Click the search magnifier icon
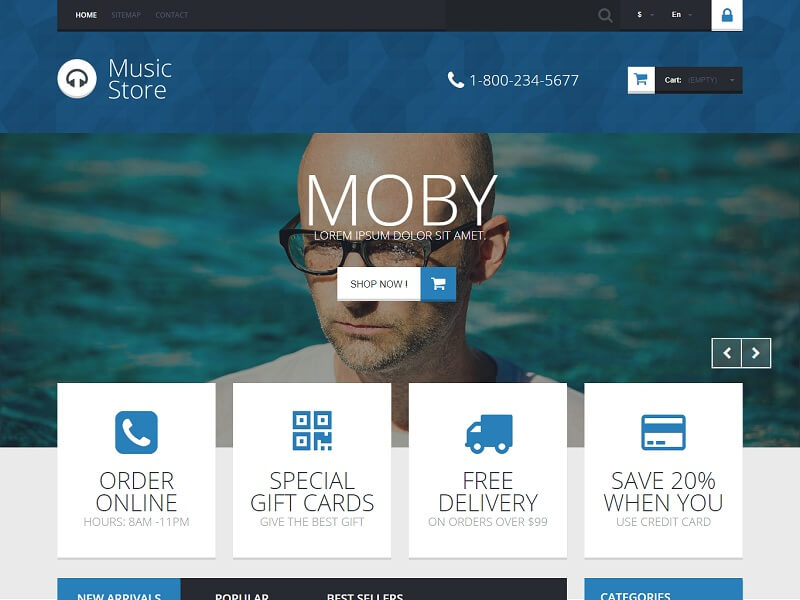800x600 pixels. click(605, 15)
